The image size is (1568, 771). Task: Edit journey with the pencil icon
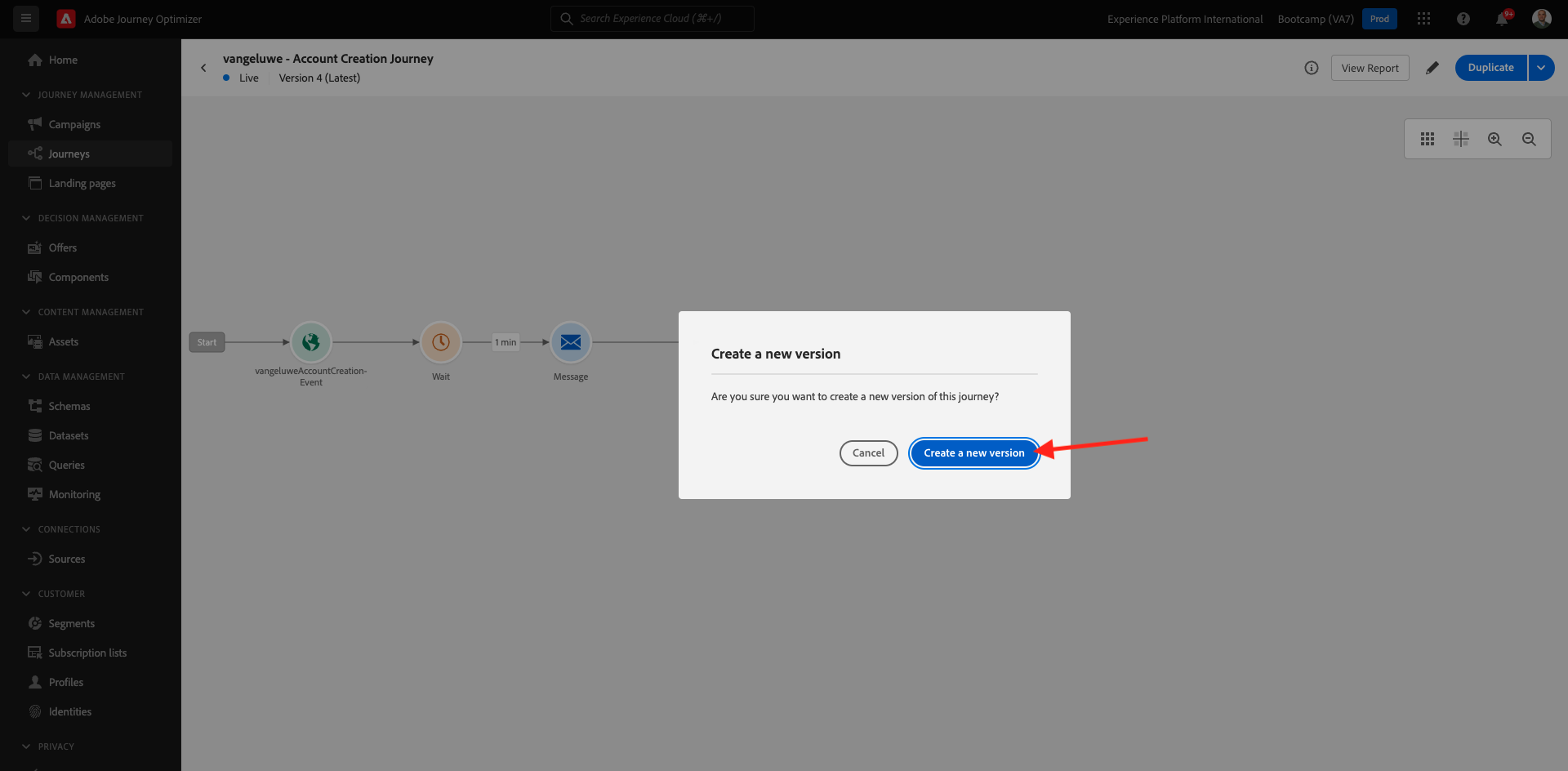(x=1432, y=68)
